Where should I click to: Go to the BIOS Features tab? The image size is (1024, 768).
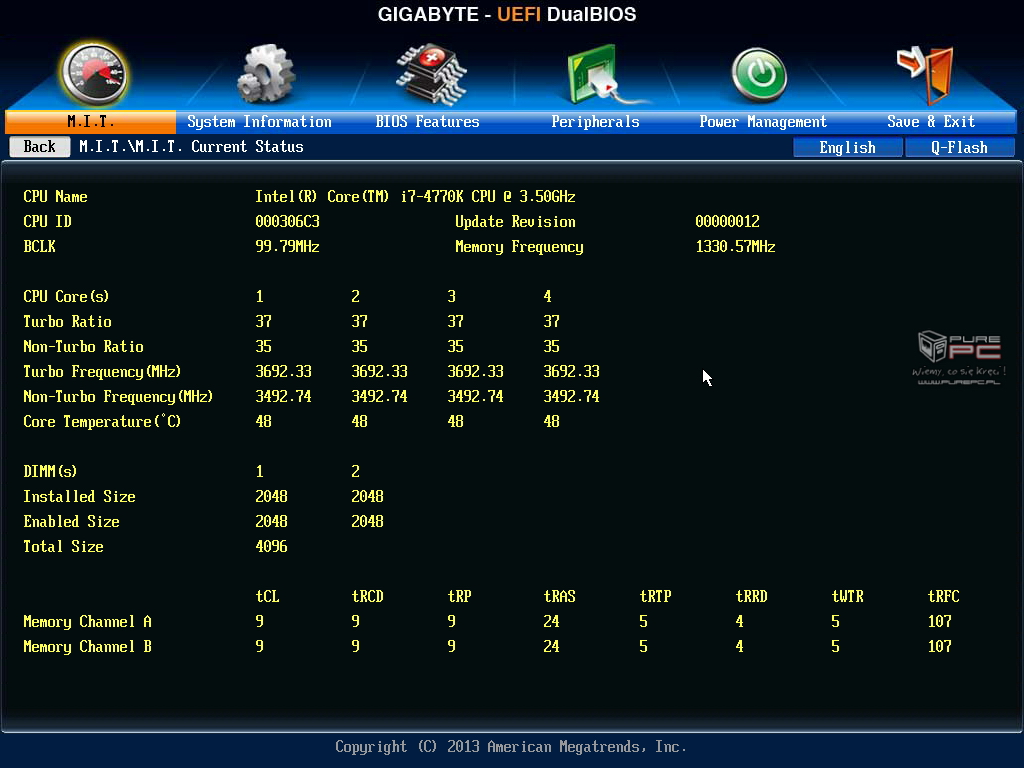pos(427,122)
